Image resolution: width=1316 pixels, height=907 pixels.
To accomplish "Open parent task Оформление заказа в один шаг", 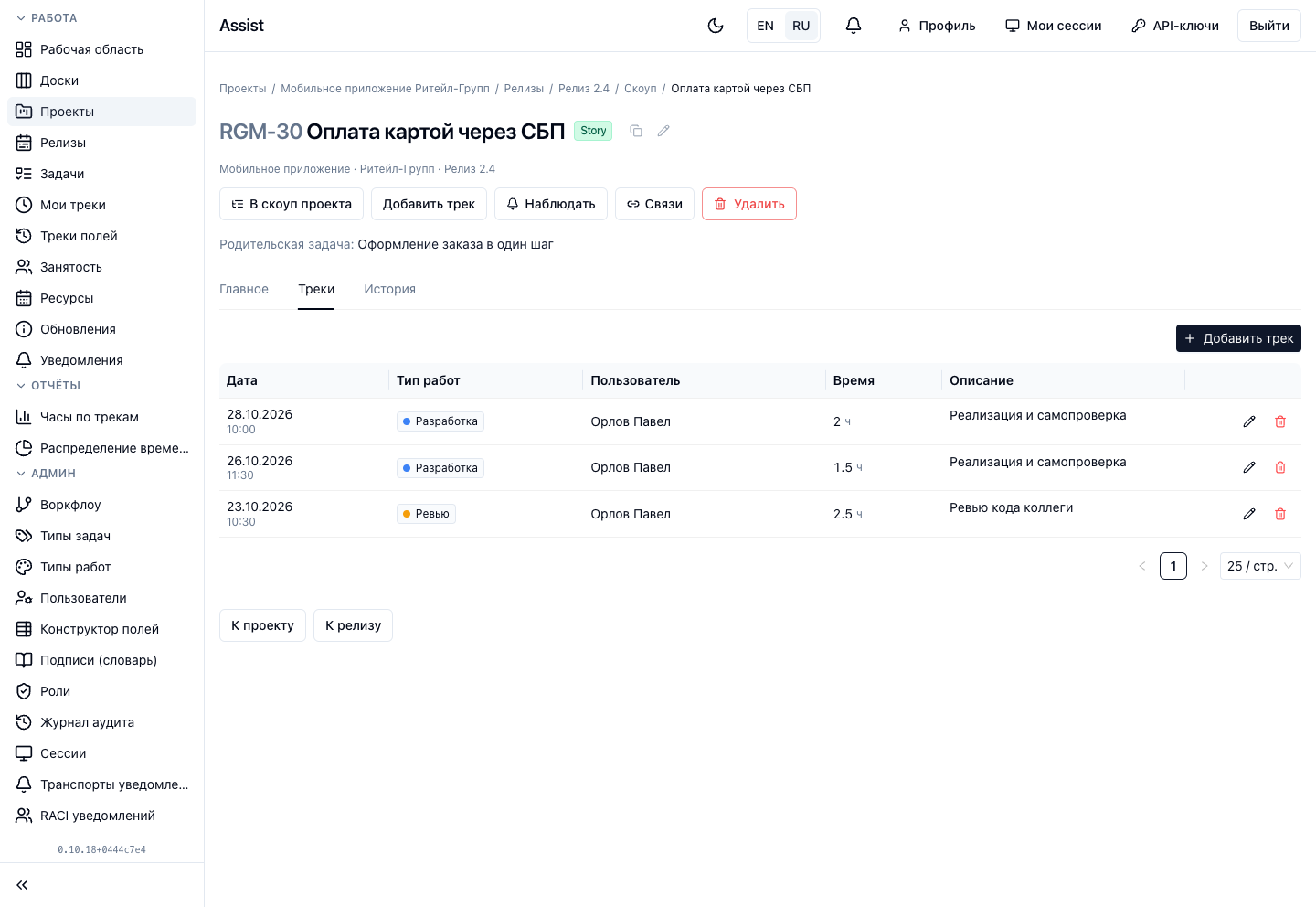I will pyautogui.click(x=455, y=244).
